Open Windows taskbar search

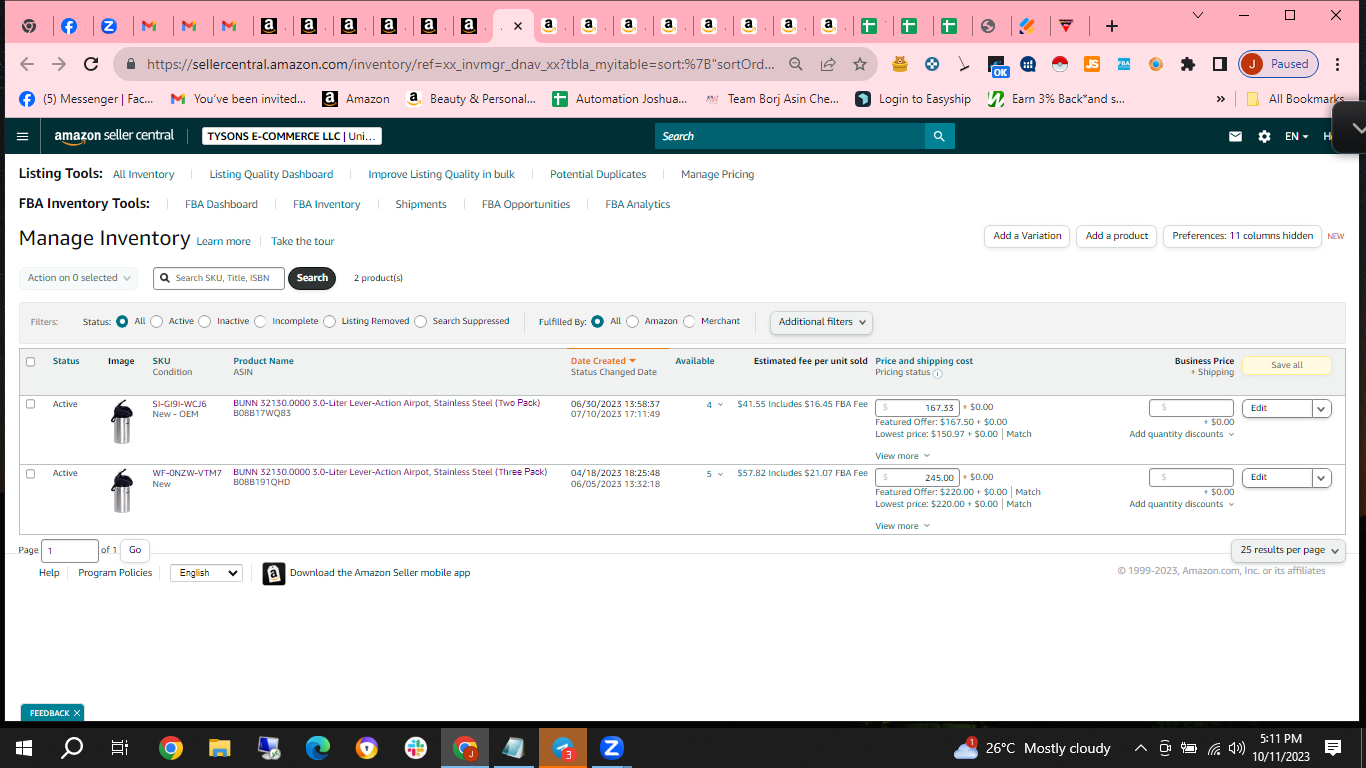[72, 747]
